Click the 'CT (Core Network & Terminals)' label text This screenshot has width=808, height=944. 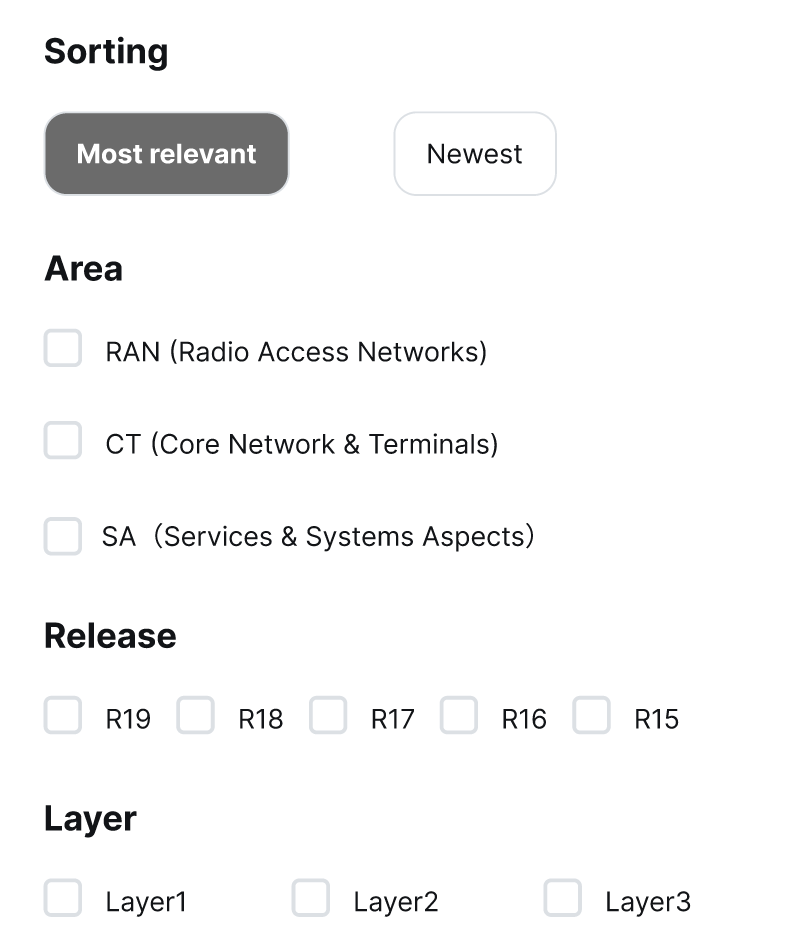click(301, 444)
